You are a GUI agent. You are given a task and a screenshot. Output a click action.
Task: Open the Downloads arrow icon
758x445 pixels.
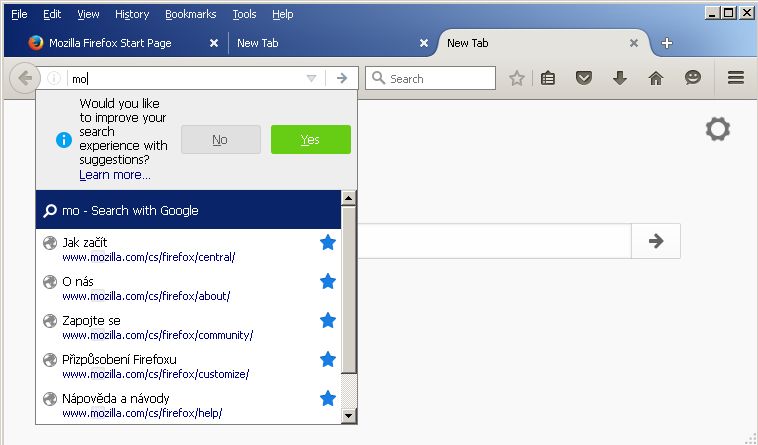click(620, 78)
